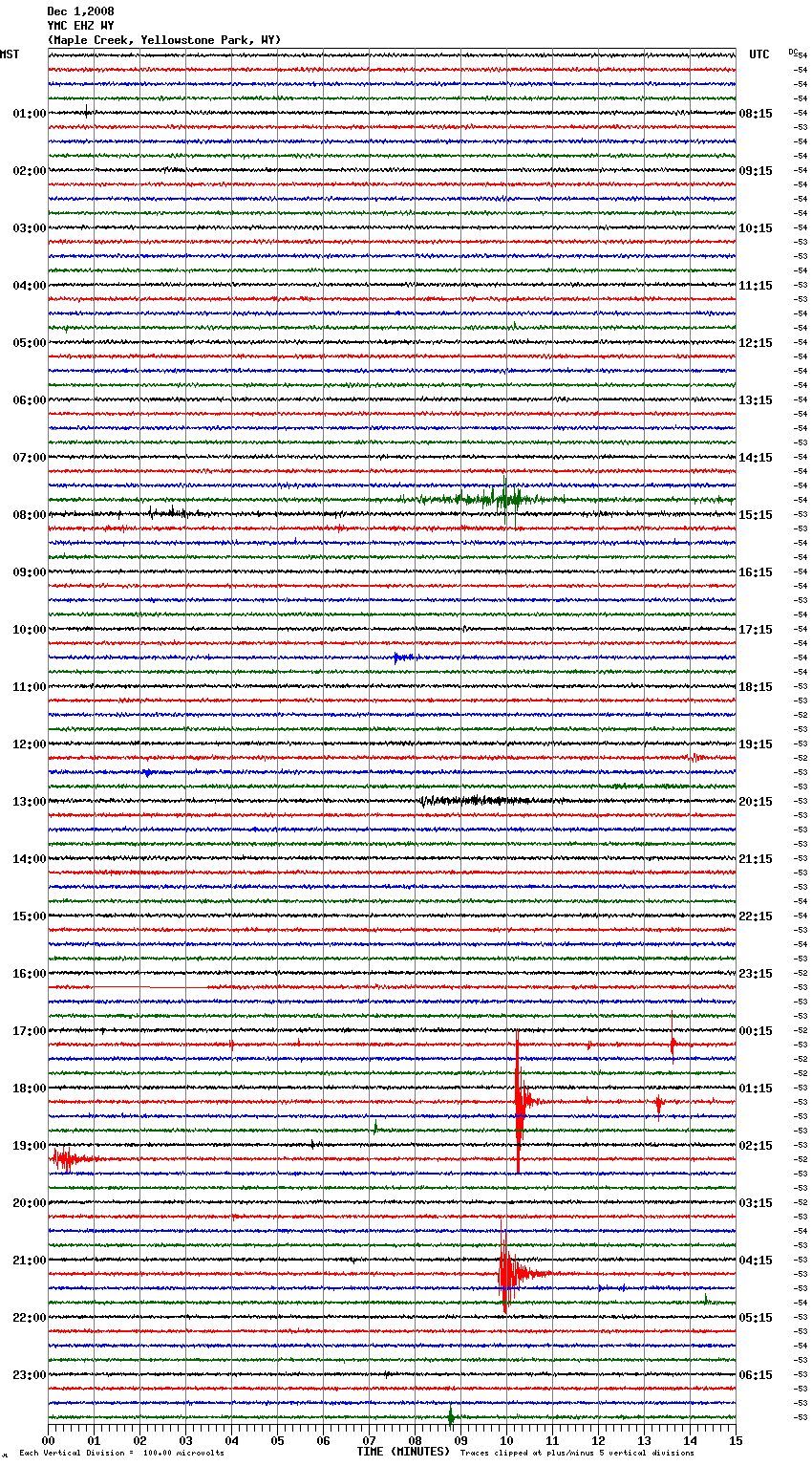The width and height of the screenshot is (812, 1466).
Task: Select the 23:00 MST time label
Action: 30,1375
